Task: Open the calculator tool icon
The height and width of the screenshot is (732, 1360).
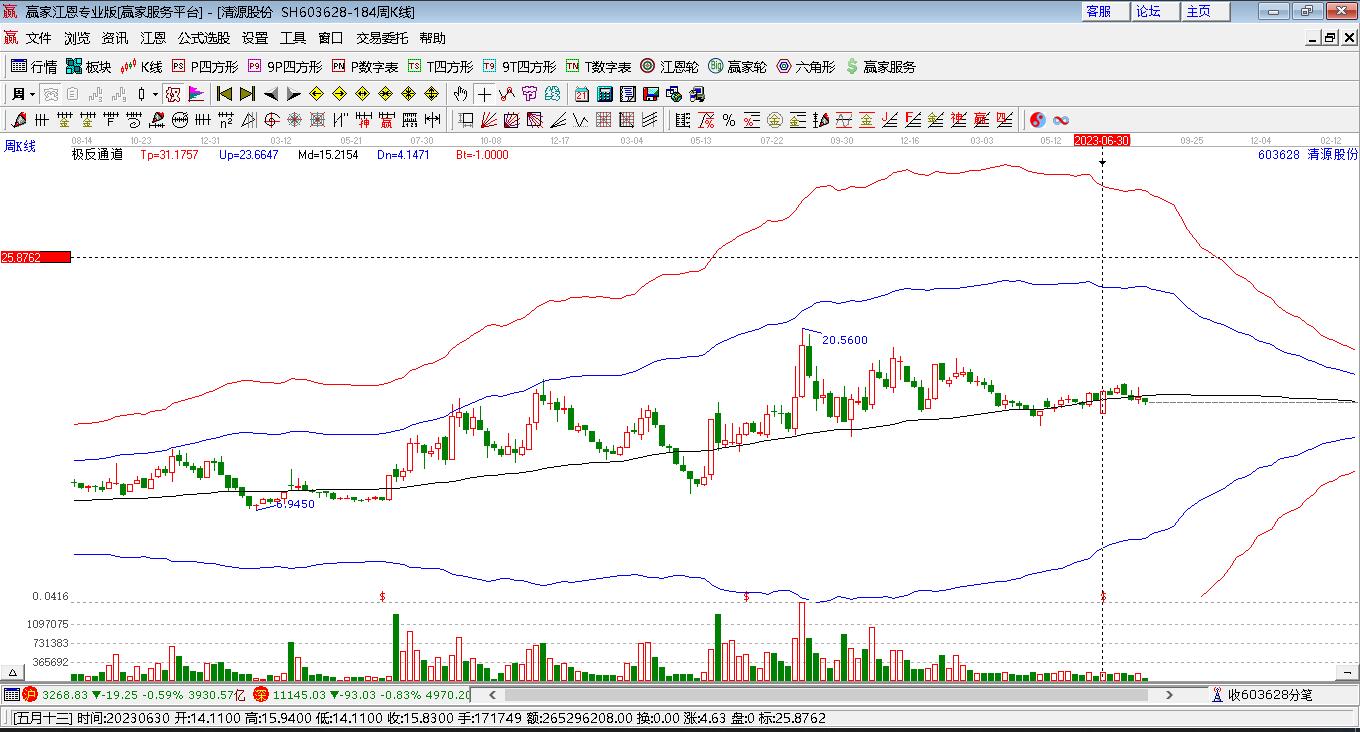Action: (605, 94)
